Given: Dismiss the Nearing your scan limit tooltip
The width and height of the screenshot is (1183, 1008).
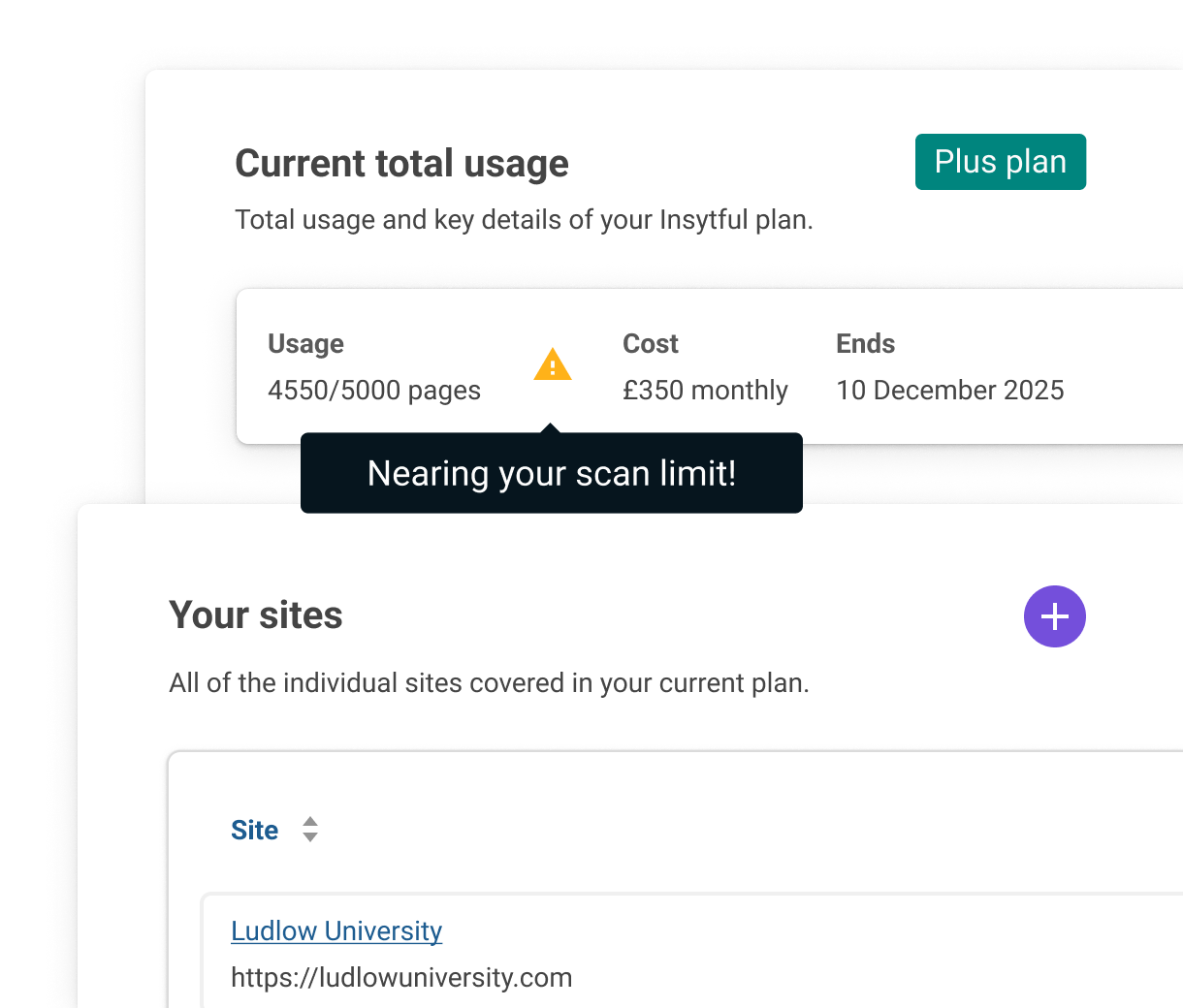Looking at the screenshot, I should tap(552, 473).
